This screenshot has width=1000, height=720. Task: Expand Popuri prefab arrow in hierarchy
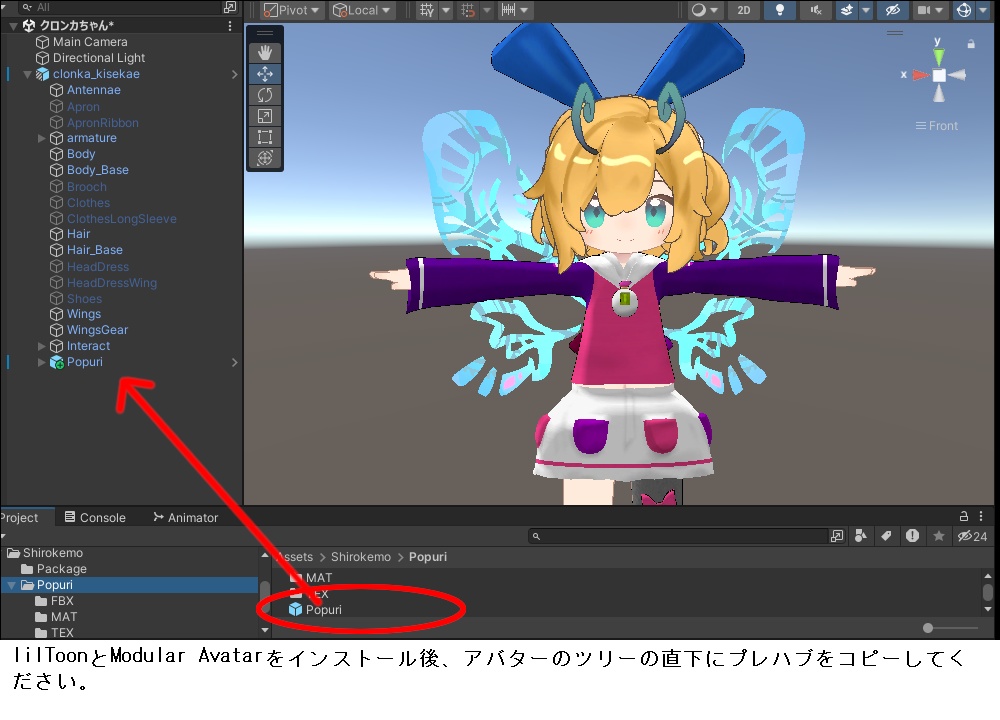(41, 362)
